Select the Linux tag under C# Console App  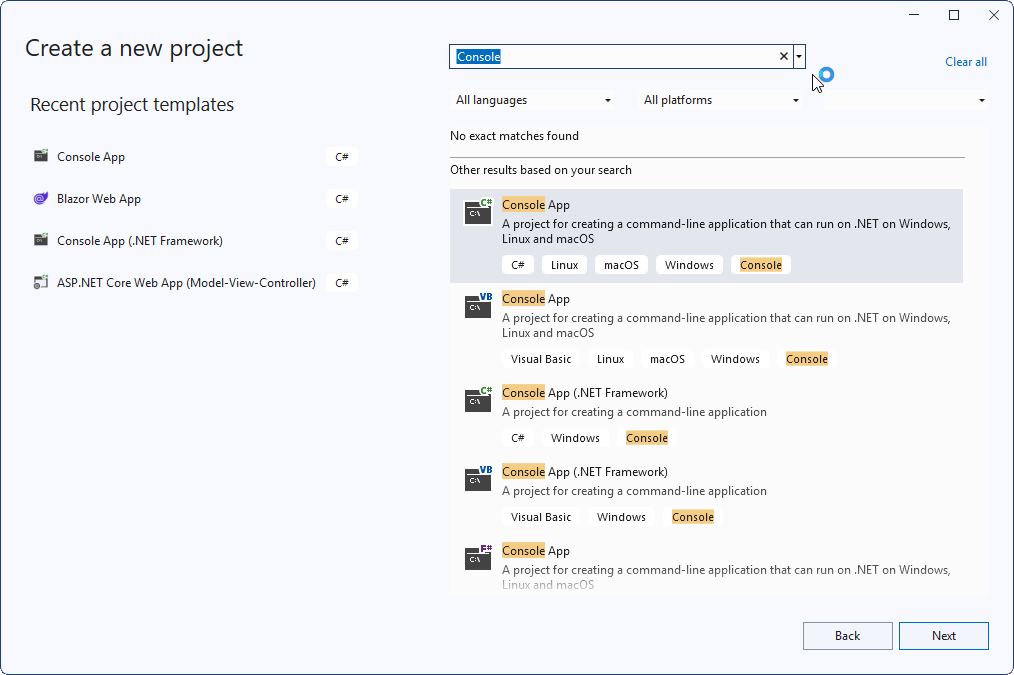[564, 264]
